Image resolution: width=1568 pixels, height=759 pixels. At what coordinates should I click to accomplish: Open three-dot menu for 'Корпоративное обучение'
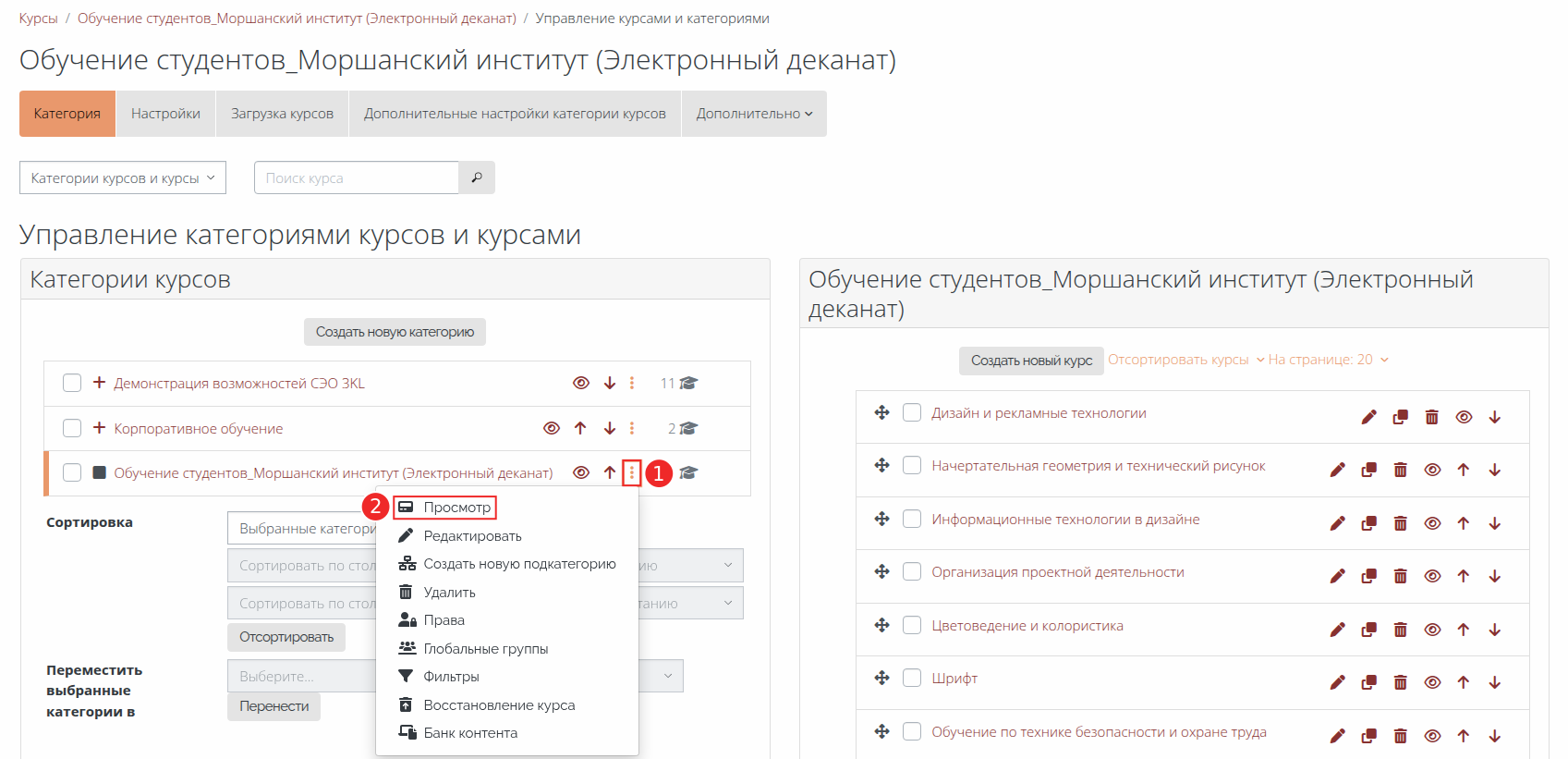pos(632,428)
